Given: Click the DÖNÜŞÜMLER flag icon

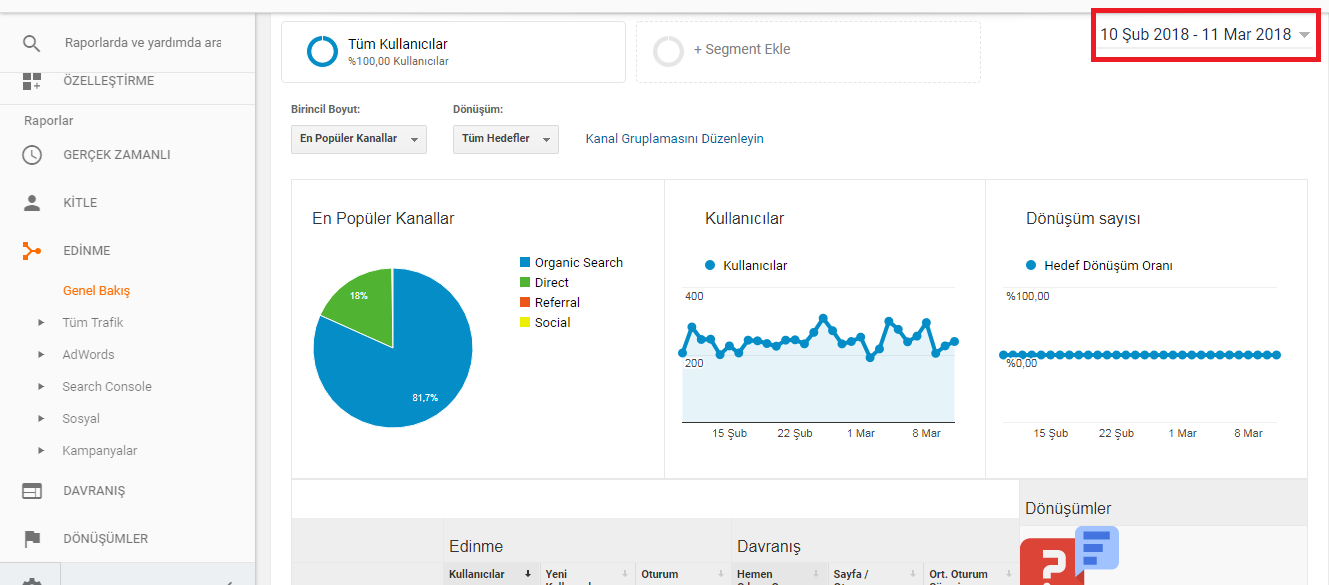Looking at the screenshot, I should (32, 539).
